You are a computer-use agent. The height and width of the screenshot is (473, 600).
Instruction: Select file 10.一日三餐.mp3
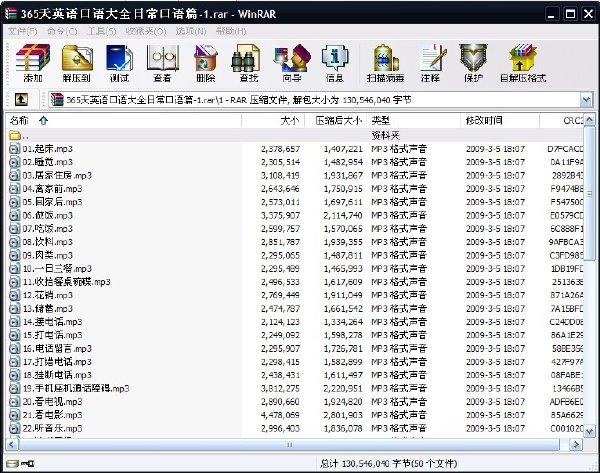pos(57,269)
